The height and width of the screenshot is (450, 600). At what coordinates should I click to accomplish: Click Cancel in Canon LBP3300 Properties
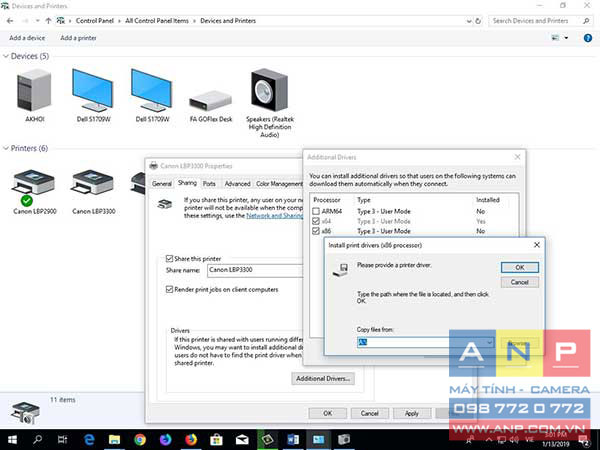tap(370, 413)
